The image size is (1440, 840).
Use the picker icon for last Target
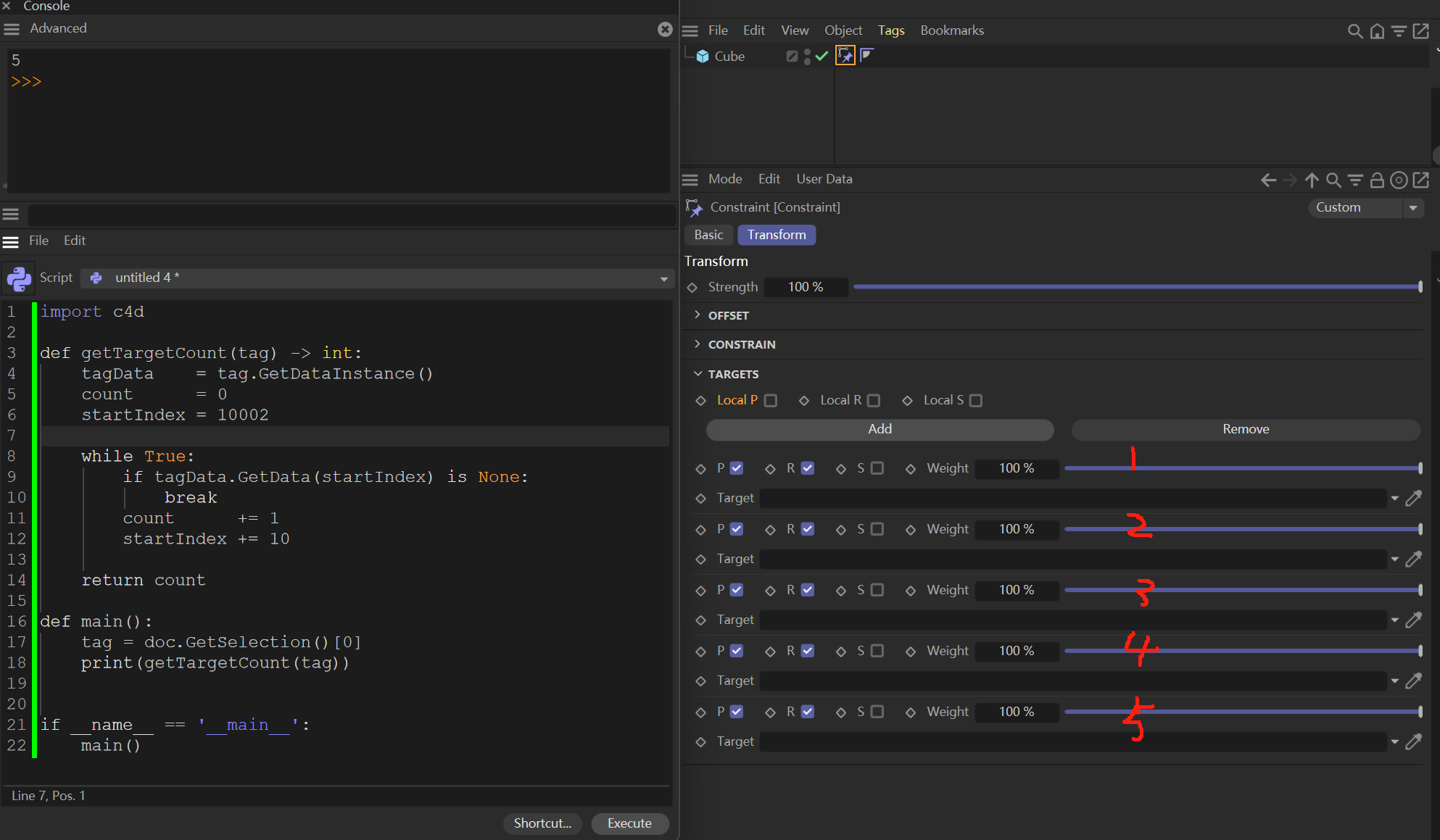[x=1414, y=741]
